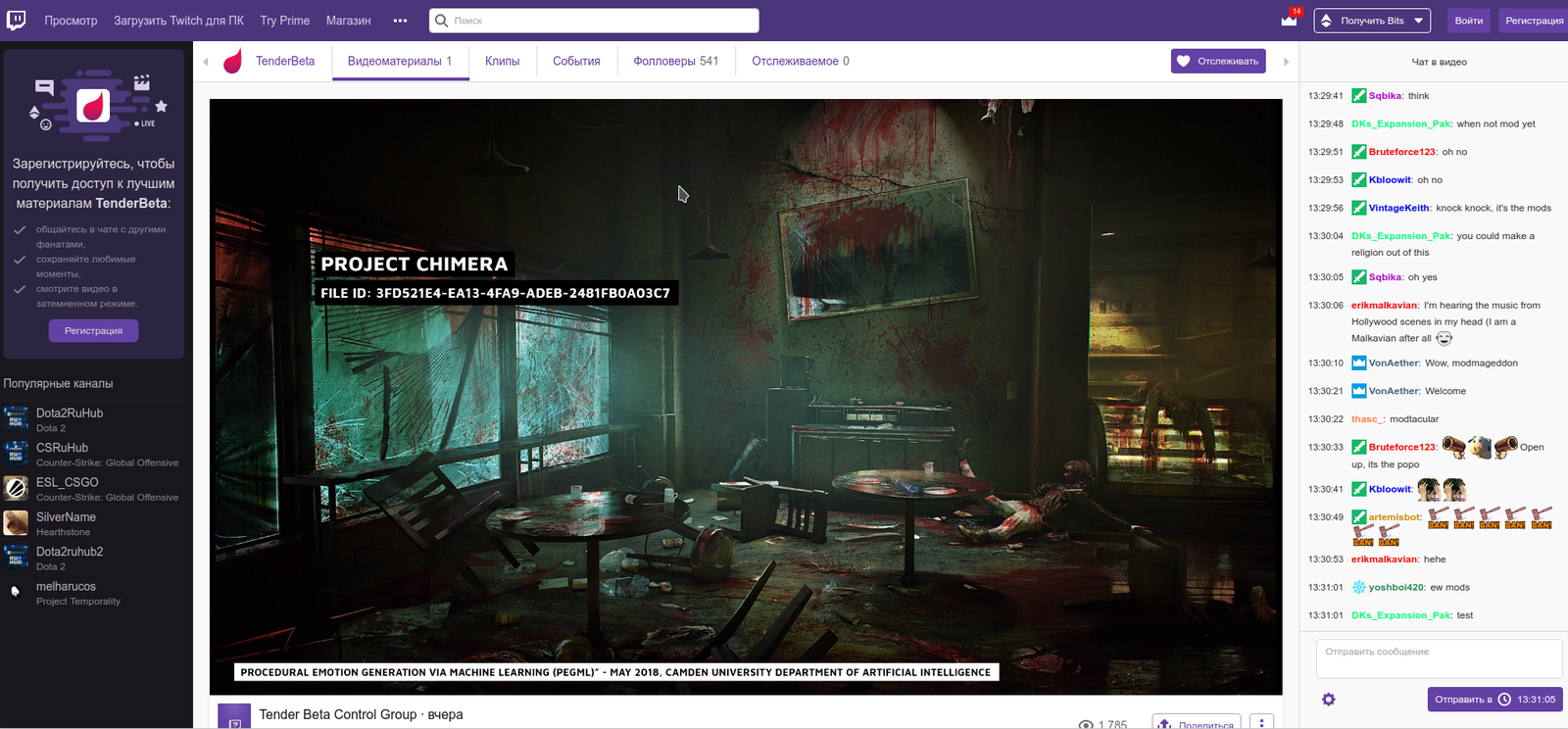Screen dimensions: 1568x729
Task: Open Prime loot crown with 14 badge
Action: pos(1290,19)
